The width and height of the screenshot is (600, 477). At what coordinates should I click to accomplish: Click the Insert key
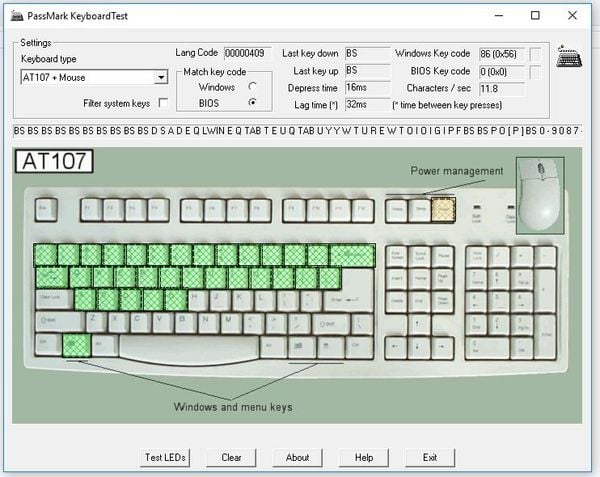396,278
